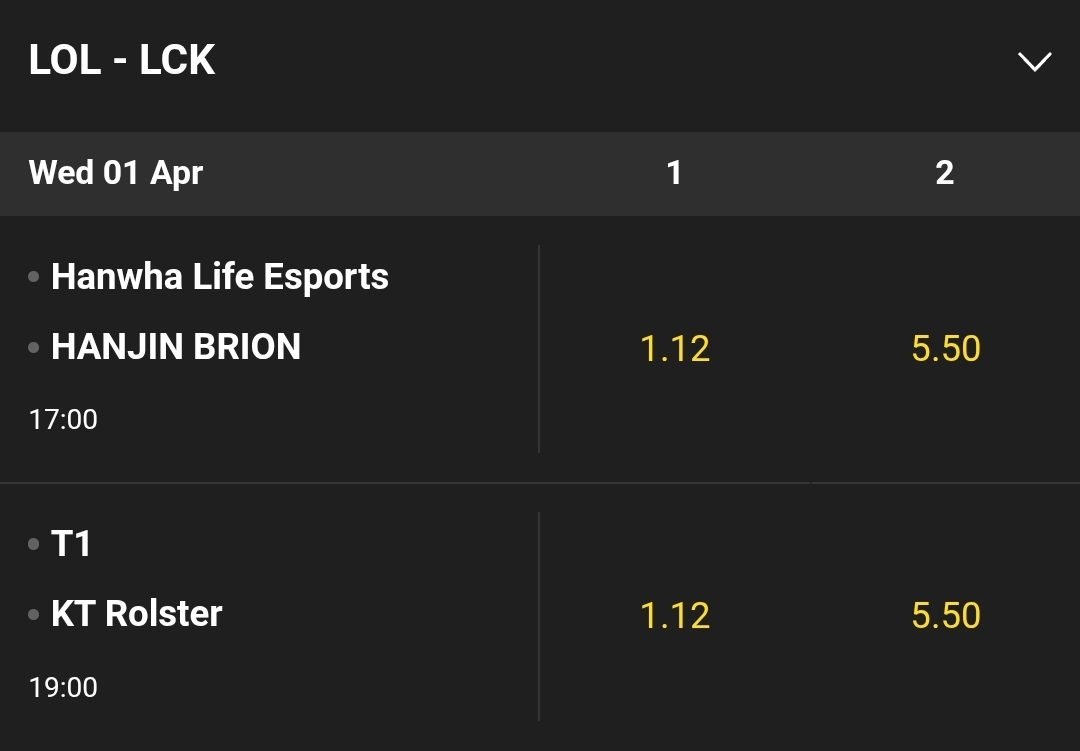
Task: Click the dot beside HANJIN BRION
Action: pyautogui.click(x=34, y=348)
